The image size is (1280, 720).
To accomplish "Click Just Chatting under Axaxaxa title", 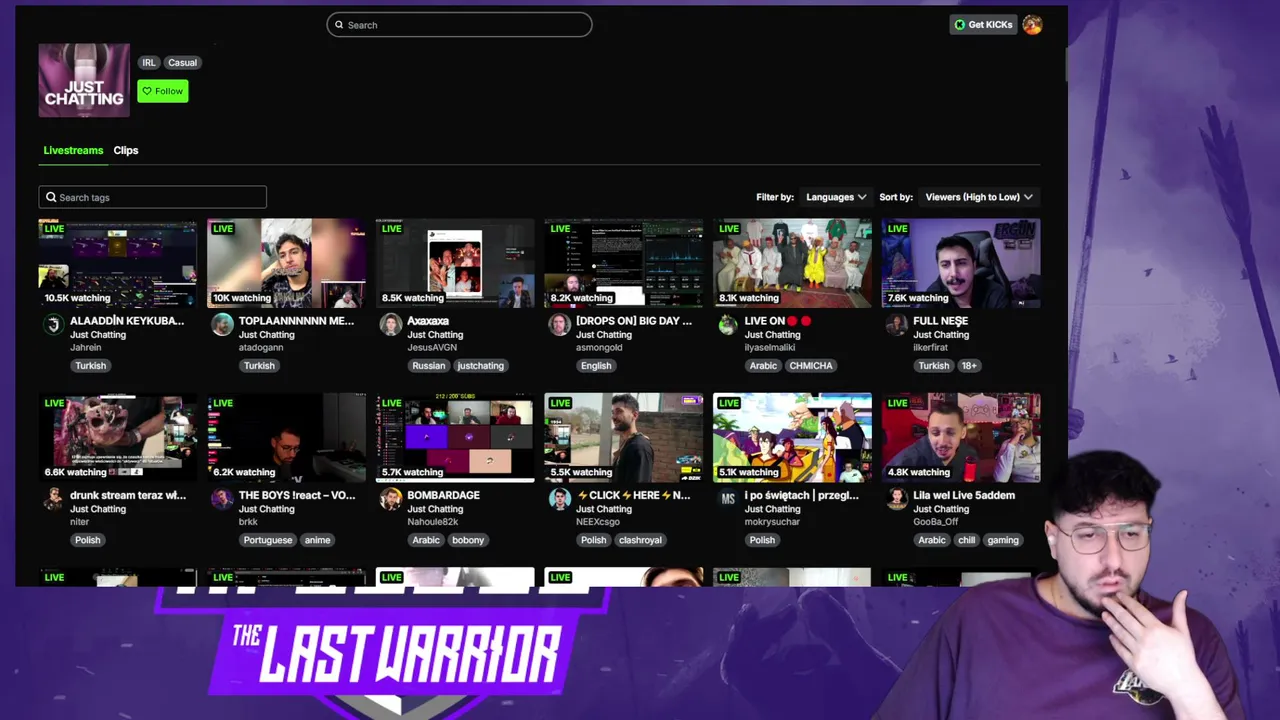I will tap(435, 335).
